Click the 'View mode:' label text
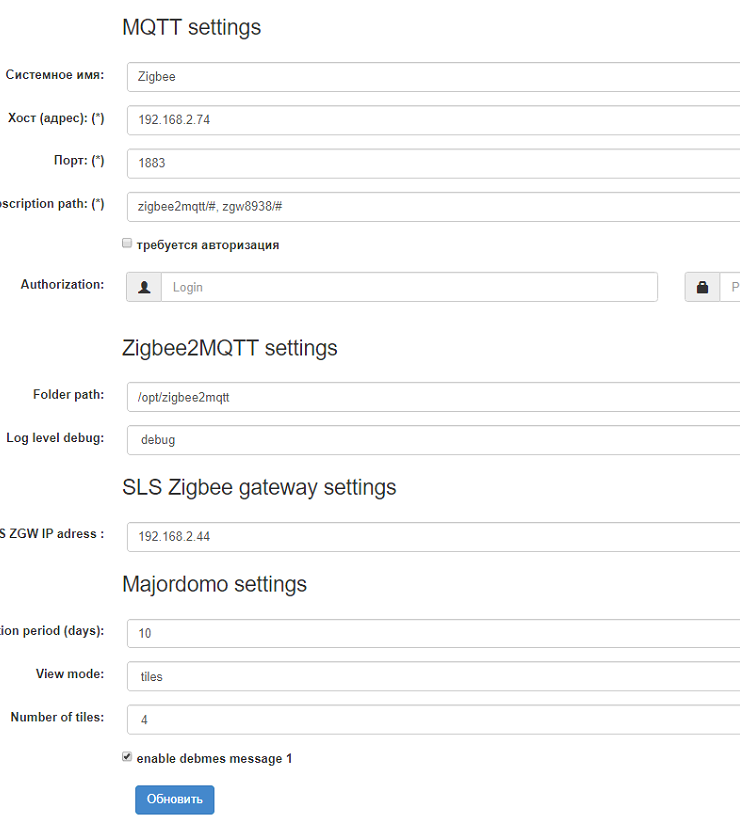Image resolution: width=740 pixels, height=822 pixels. coord(70,674)
